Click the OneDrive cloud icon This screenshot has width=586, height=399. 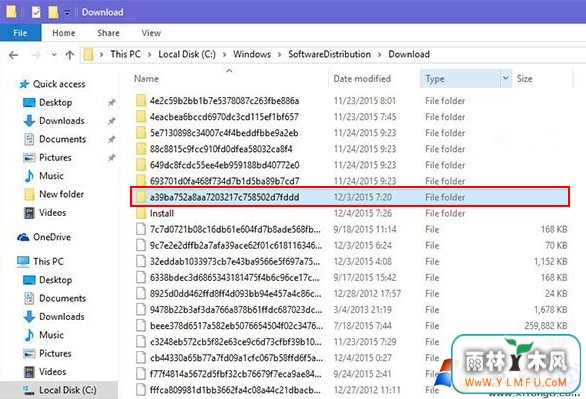(x=23, y=237)
